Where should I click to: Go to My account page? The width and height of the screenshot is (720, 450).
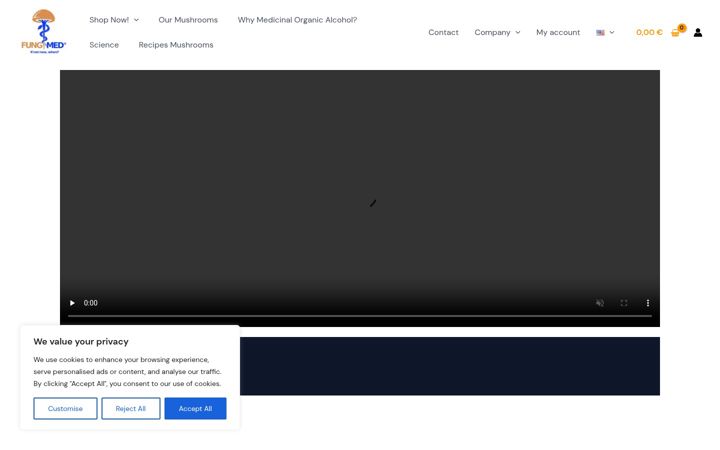pyautogui.click(x=558, y=33)
